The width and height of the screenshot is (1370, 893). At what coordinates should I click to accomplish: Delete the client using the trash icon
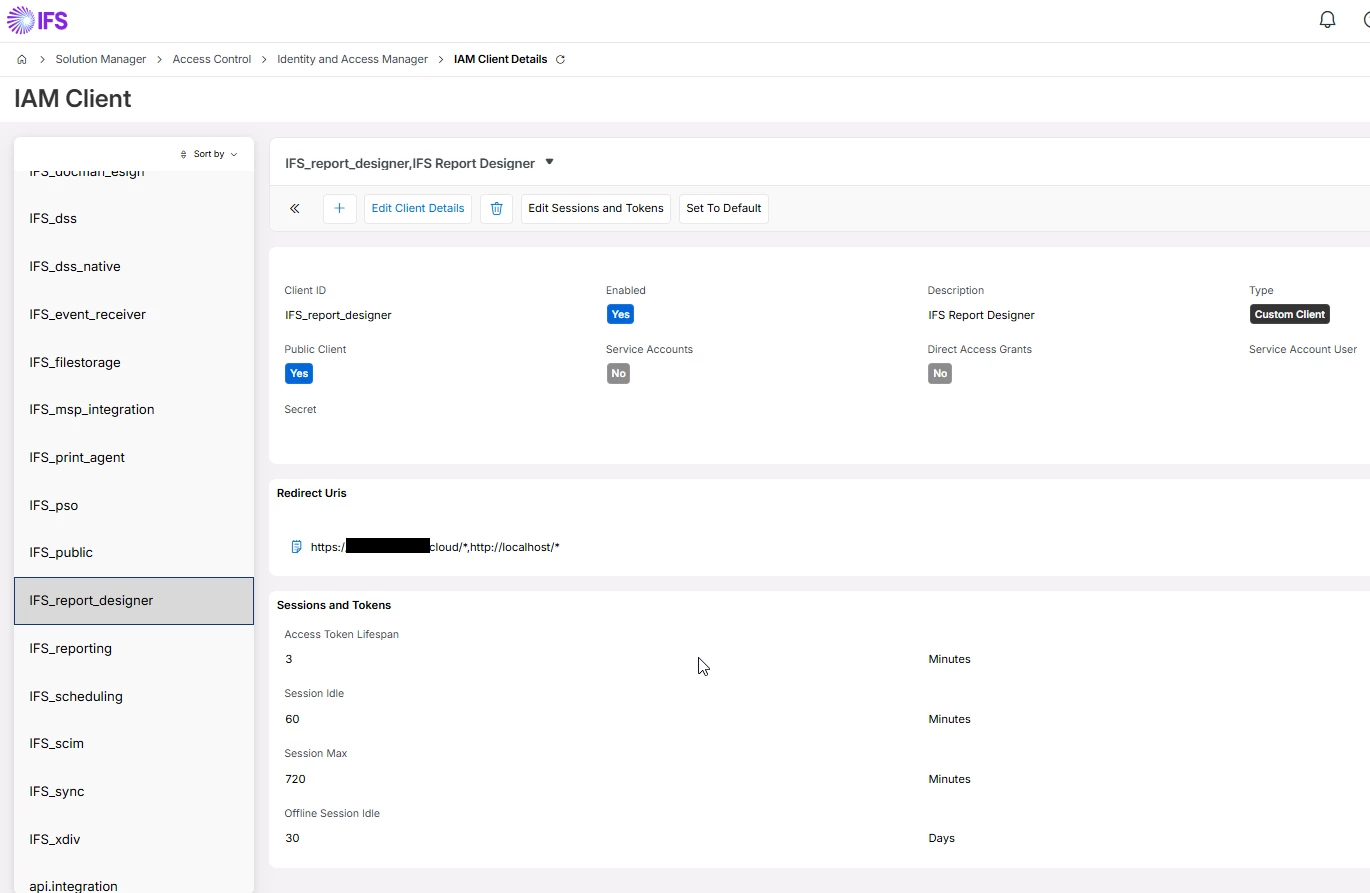coord(496,209)
